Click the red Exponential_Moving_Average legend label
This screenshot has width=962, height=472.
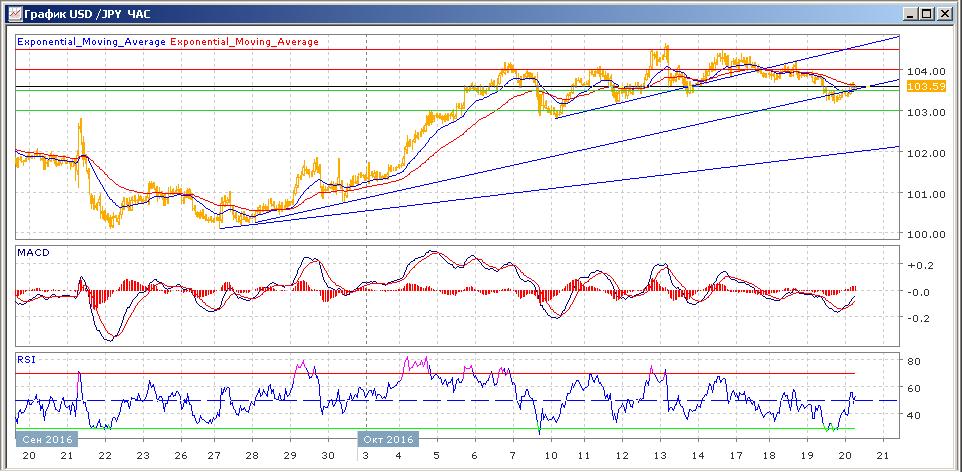coord(244,42)
